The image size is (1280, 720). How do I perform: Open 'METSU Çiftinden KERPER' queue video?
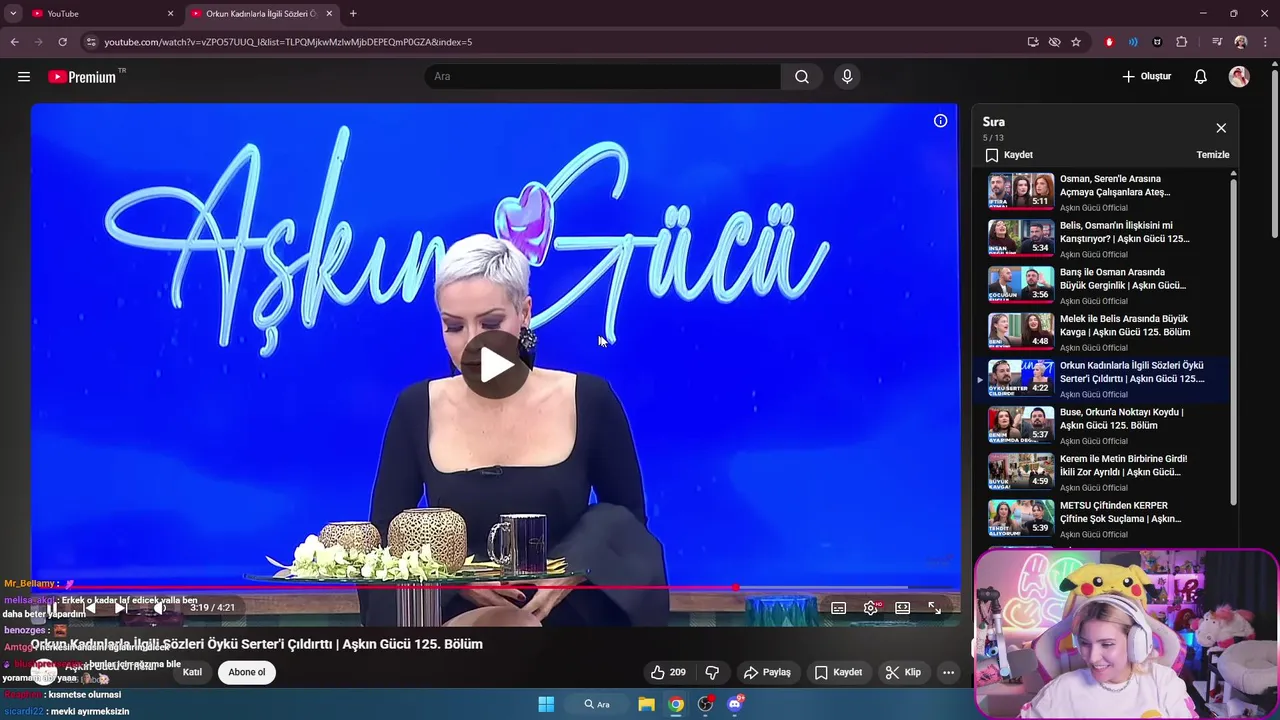click(1107, 519)
